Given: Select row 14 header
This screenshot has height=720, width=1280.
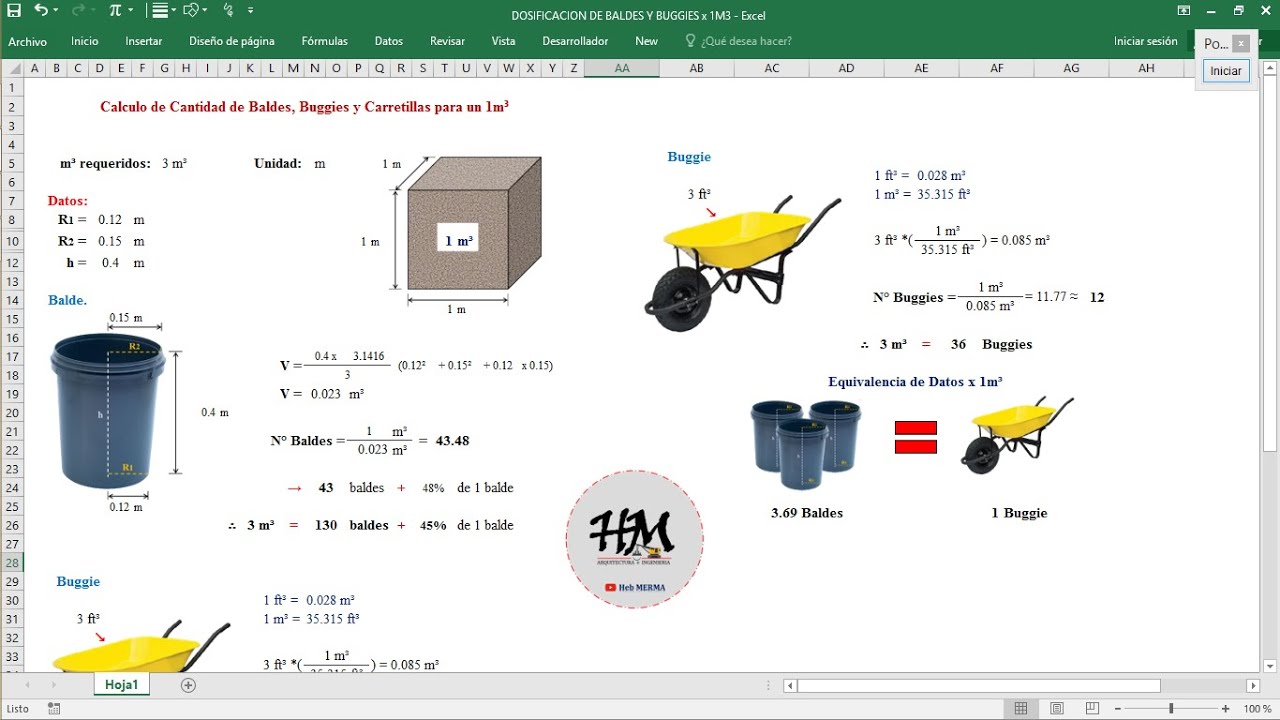Looking at the screenshot, I should tap(12, 300).
